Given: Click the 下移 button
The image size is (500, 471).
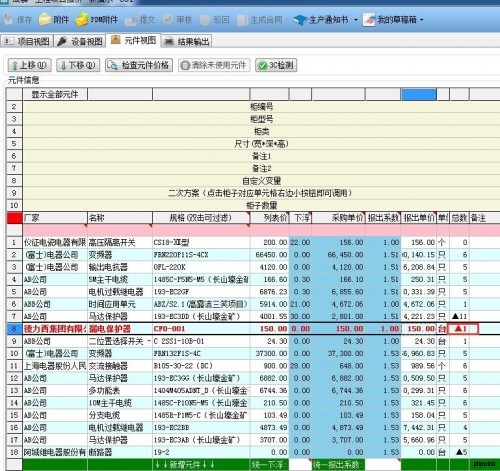Looking at the screenshot, I should (x=78, y=65).
